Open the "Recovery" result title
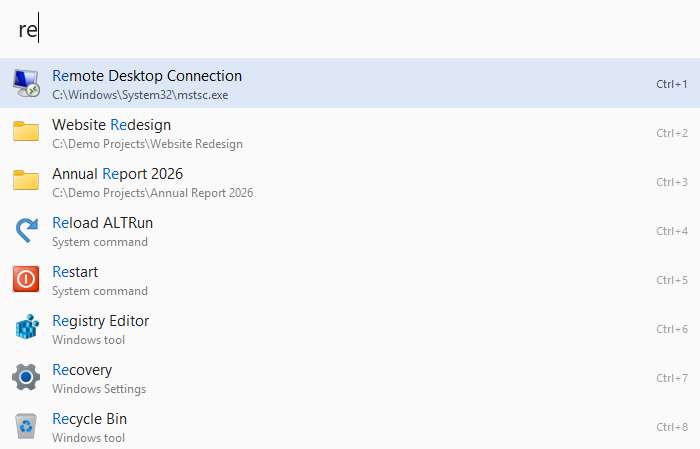 pos(82,370)
